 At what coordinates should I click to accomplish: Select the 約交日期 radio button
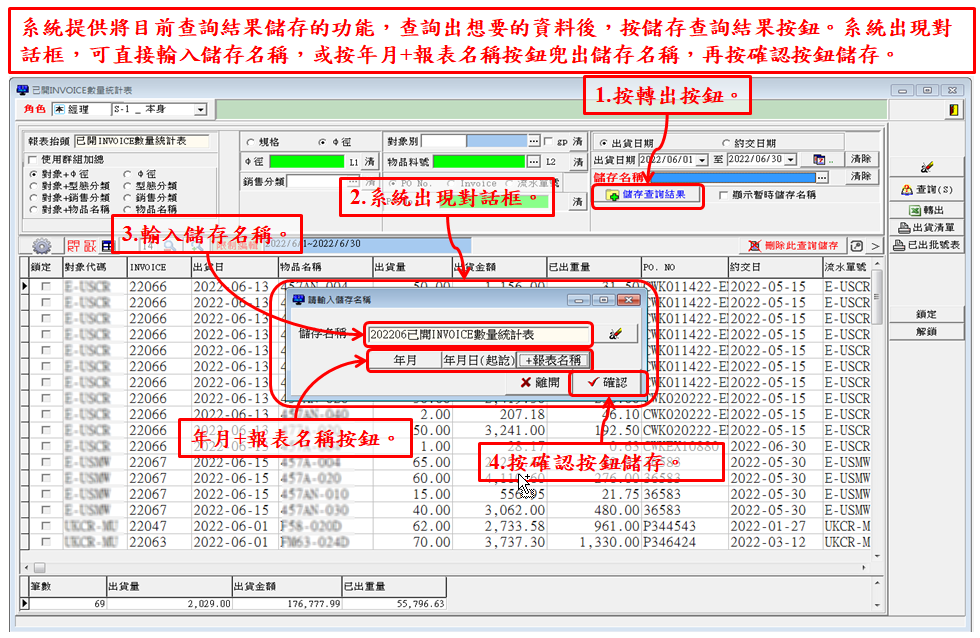(x=726, y=143)
